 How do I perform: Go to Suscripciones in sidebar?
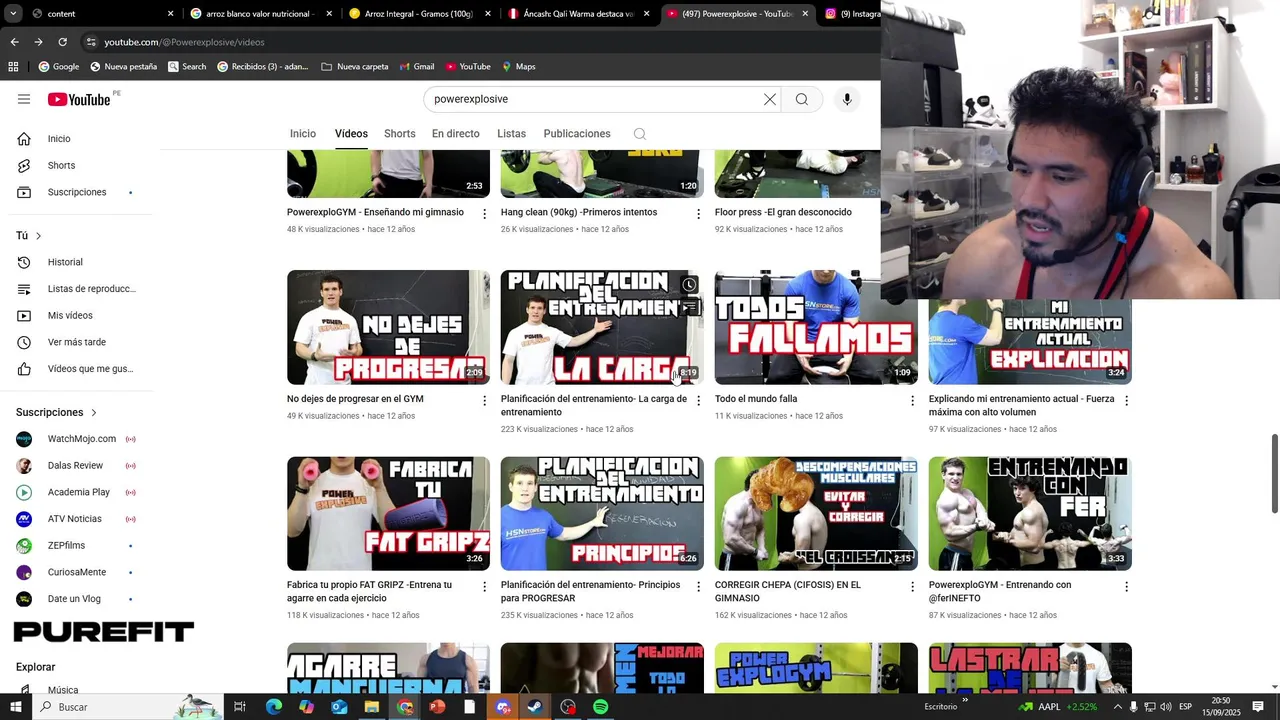76,192
